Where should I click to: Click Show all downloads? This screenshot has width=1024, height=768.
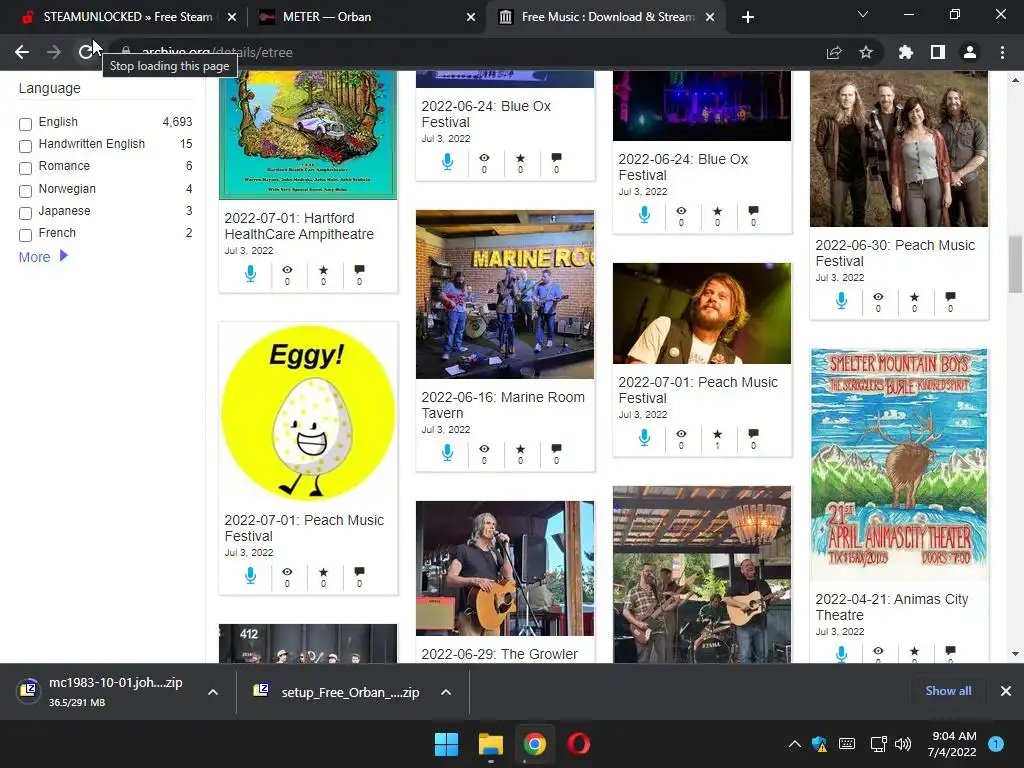tap(948, 691)
